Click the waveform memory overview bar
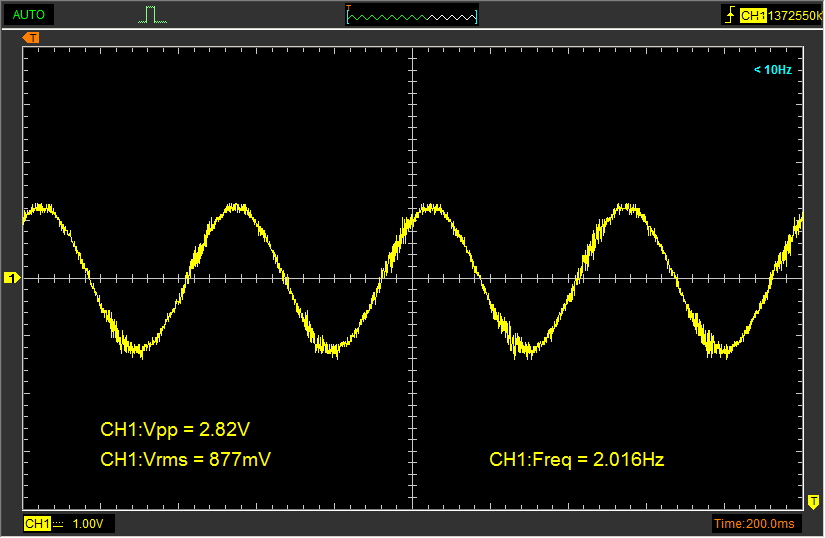Screen dimensions: 825x538 [412, 15]
